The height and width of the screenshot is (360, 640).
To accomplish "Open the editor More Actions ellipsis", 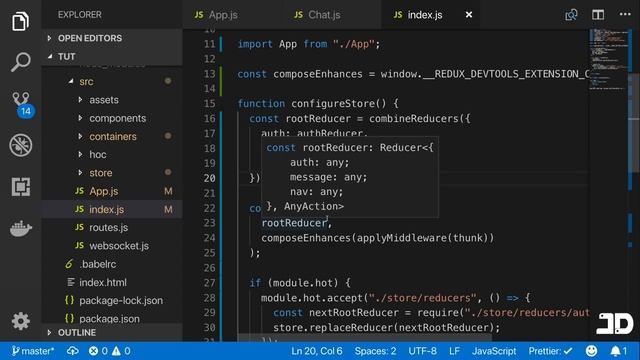I will [x=625, y=14].
